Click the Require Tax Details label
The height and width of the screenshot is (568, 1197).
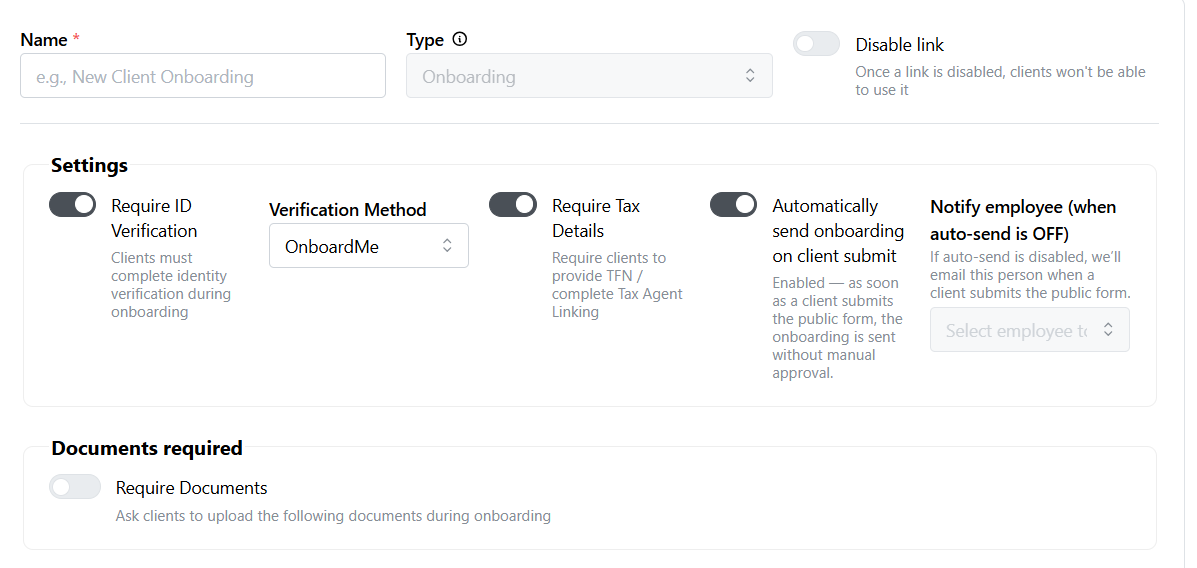point(595,218)
